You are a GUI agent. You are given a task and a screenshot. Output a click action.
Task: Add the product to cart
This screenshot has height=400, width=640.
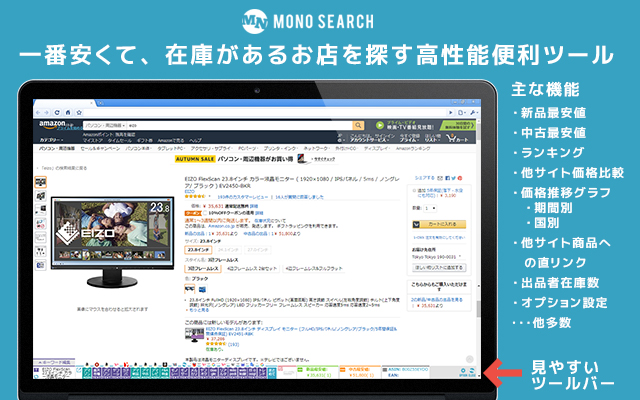click(x=439, y=224)
